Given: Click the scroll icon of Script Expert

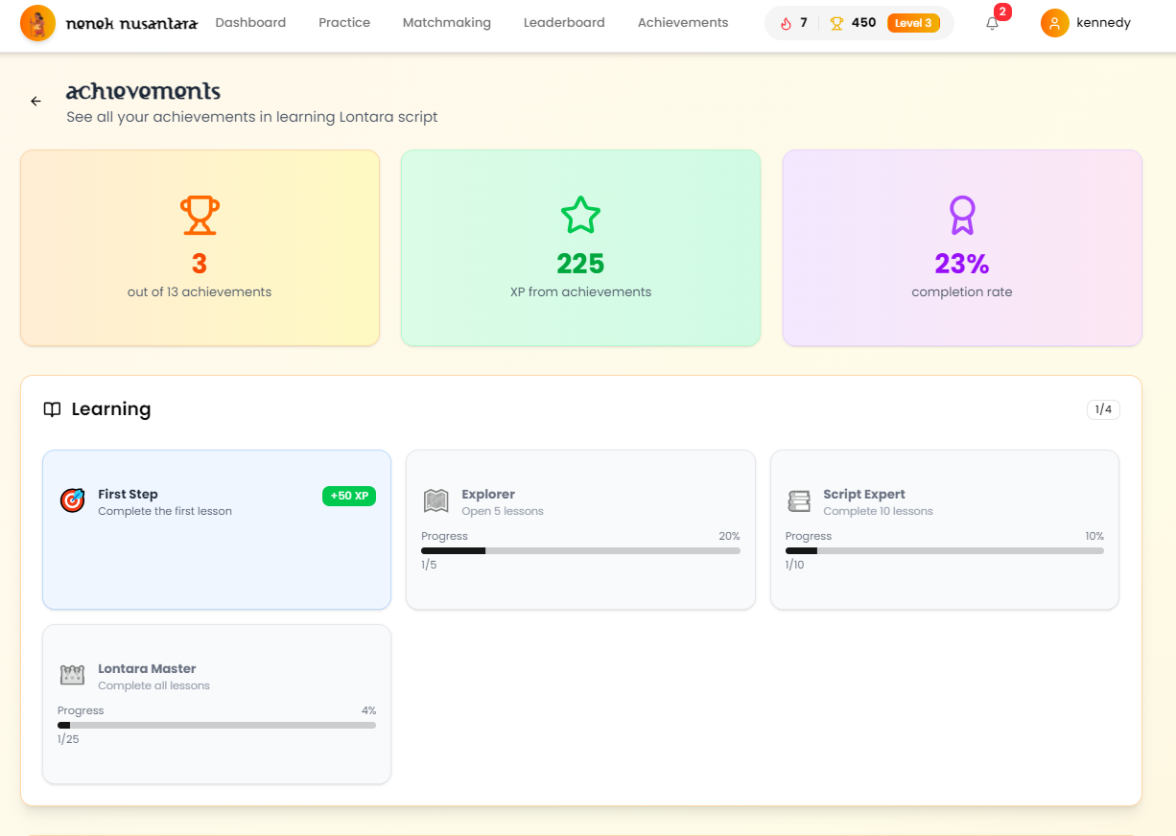Looking at the screenshot, I should click(x=799, y=500).
